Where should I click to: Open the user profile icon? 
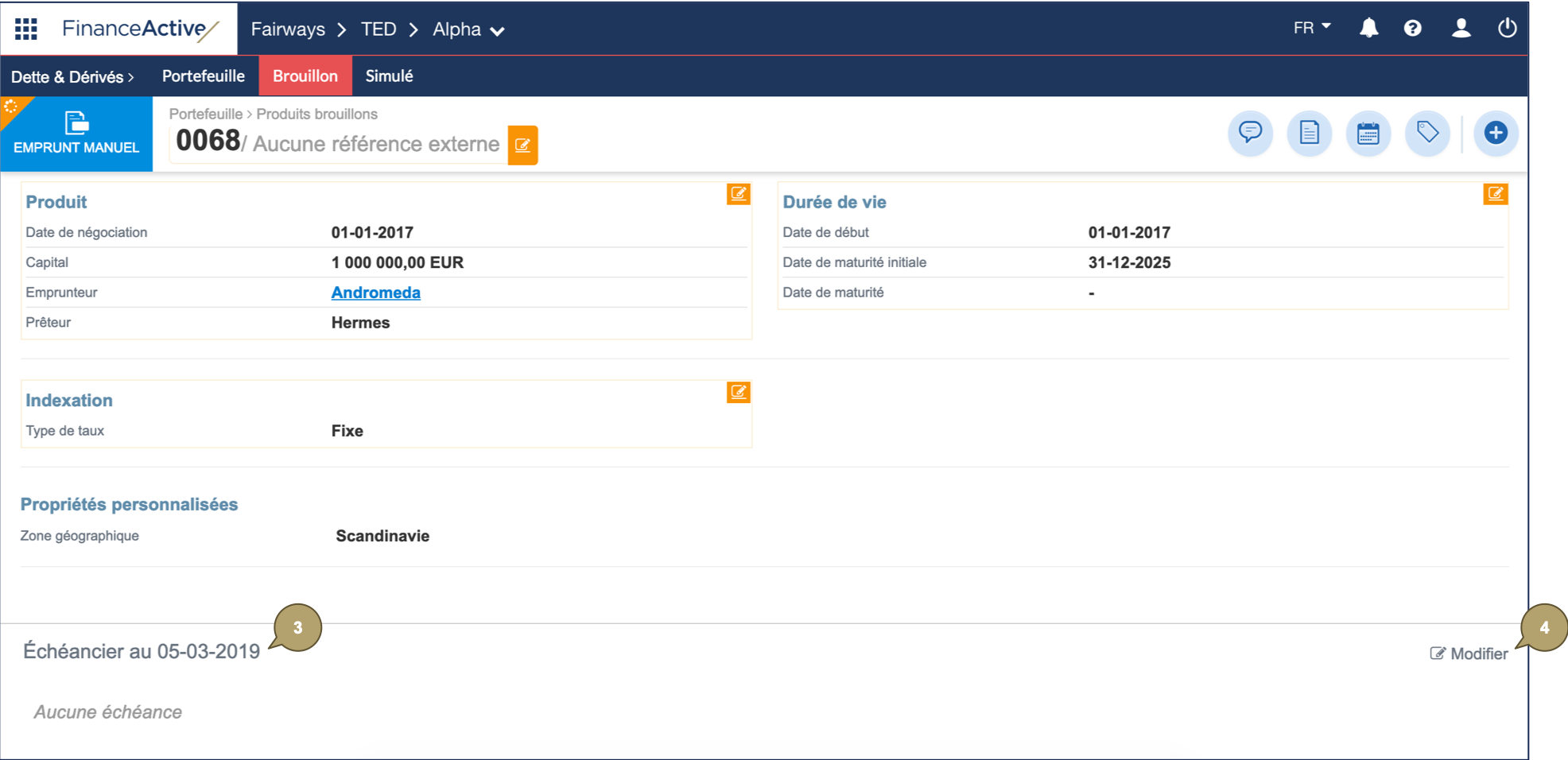point(1461,27)
